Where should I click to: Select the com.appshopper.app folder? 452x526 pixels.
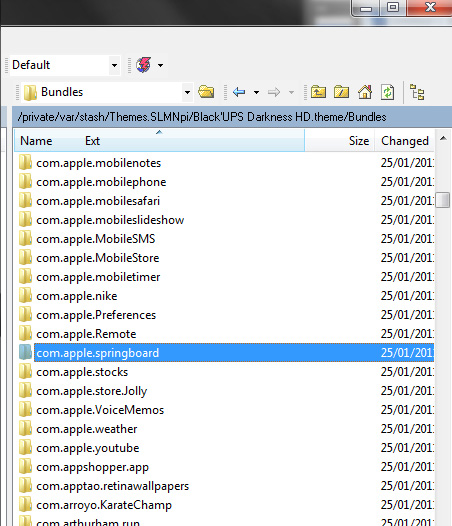92,467
